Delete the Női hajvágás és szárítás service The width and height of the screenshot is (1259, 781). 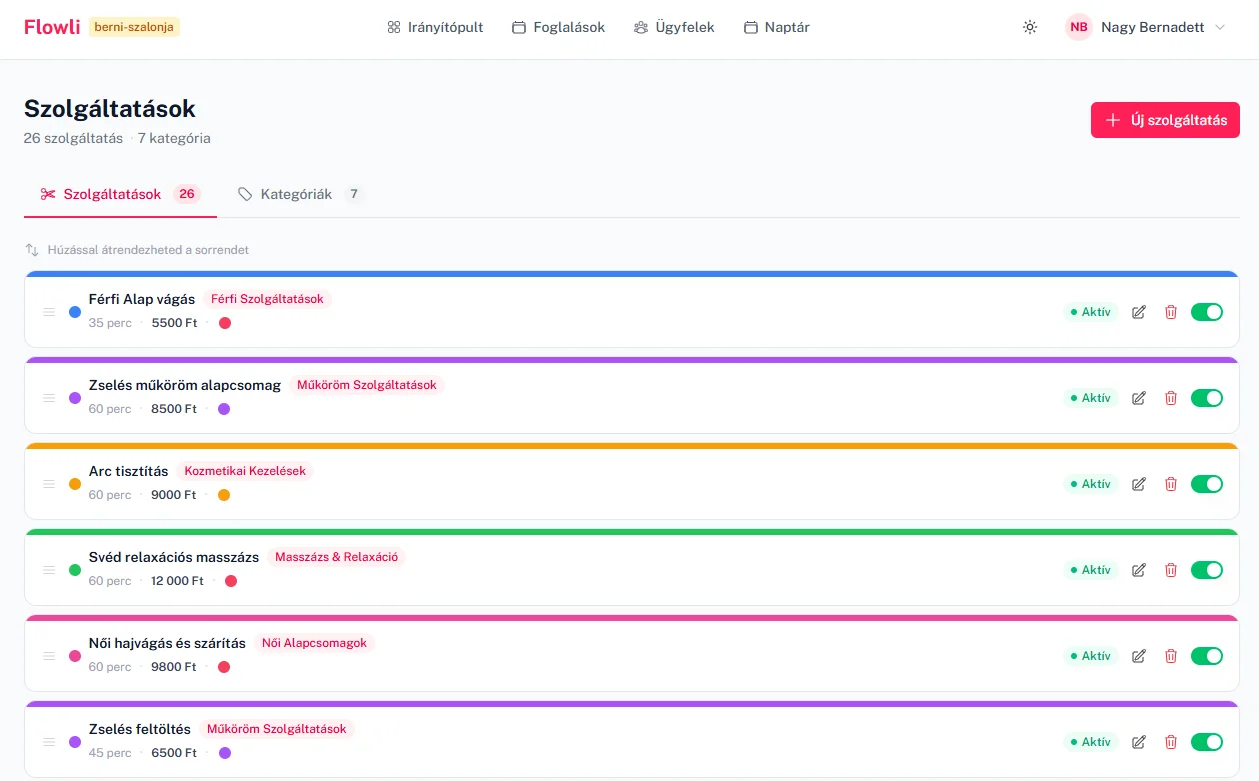(x=1171, y=656)
